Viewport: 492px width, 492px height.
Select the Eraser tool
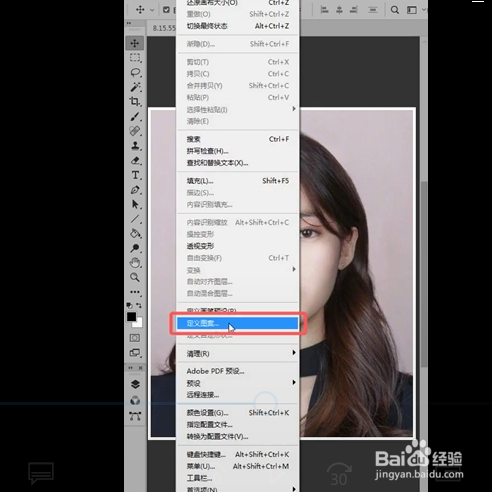[x=135, y=160]
